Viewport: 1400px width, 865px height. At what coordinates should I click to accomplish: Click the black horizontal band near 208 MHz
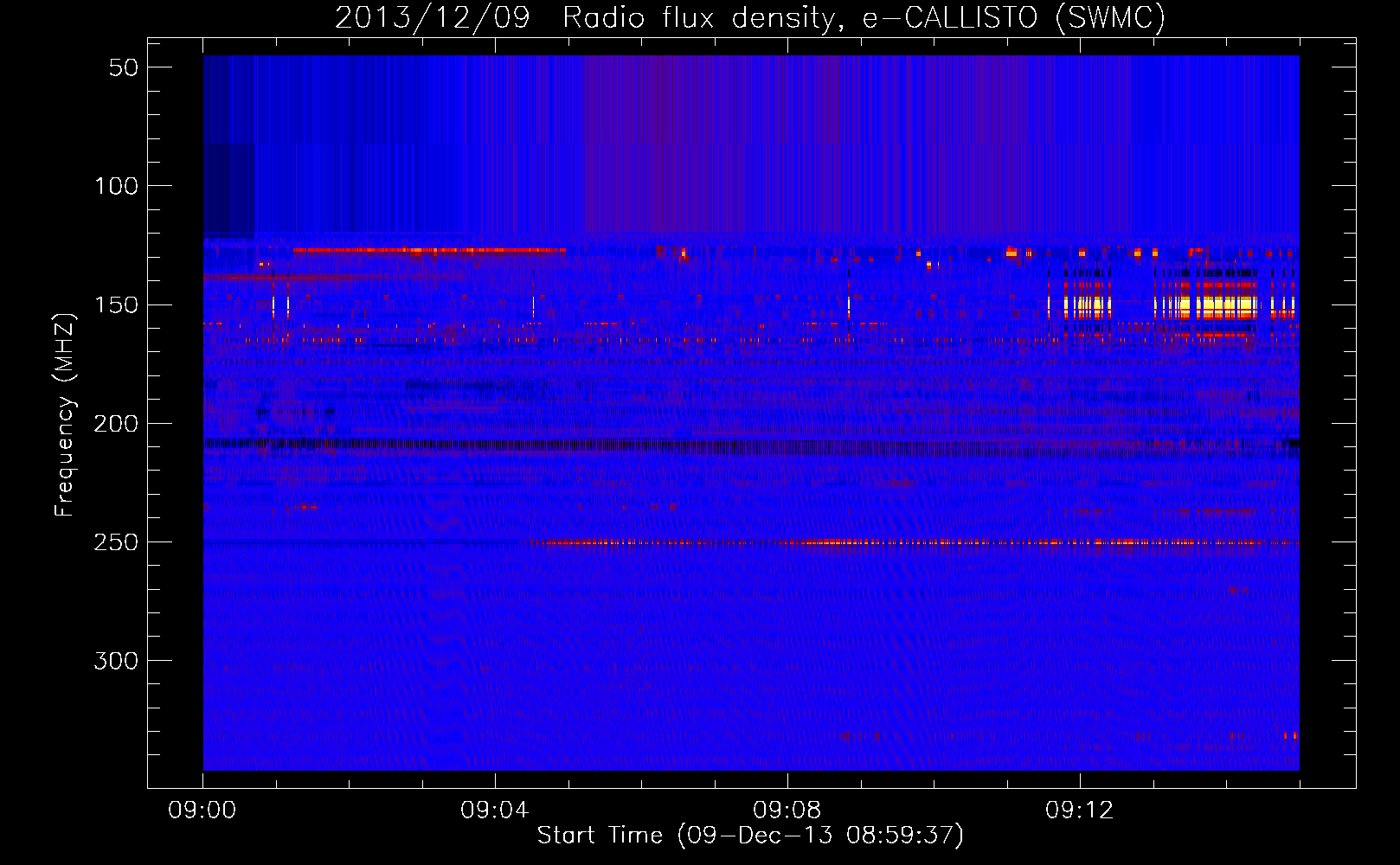pos(751,446)
